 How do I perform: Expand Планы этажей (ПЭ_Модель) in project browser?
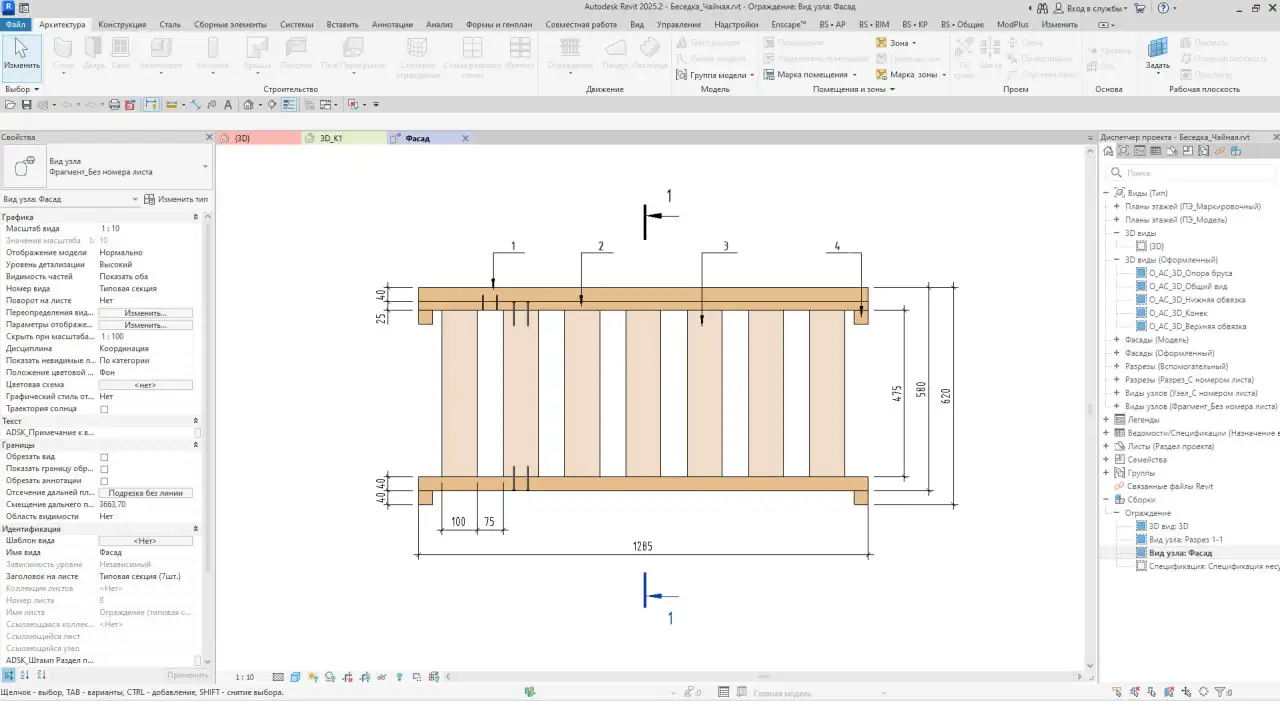(x=1116, y=218)
